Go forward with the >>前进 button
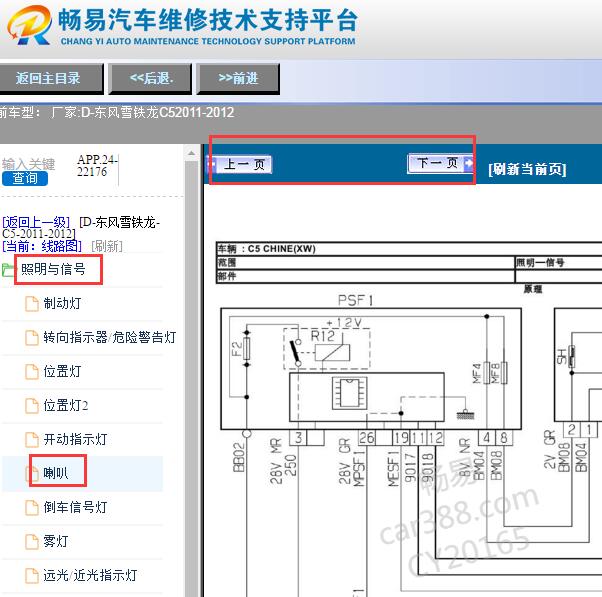The image size is (602, 597). (238, 79)
